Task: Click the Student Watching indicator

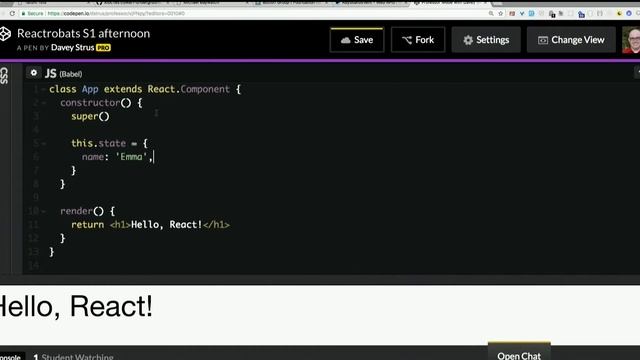Action: (73, 357)
